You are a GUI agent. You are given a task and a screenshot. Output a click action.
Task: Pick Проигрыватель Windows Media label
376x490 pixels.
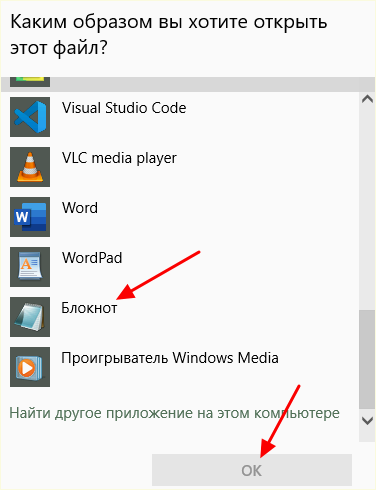[170, 358]
